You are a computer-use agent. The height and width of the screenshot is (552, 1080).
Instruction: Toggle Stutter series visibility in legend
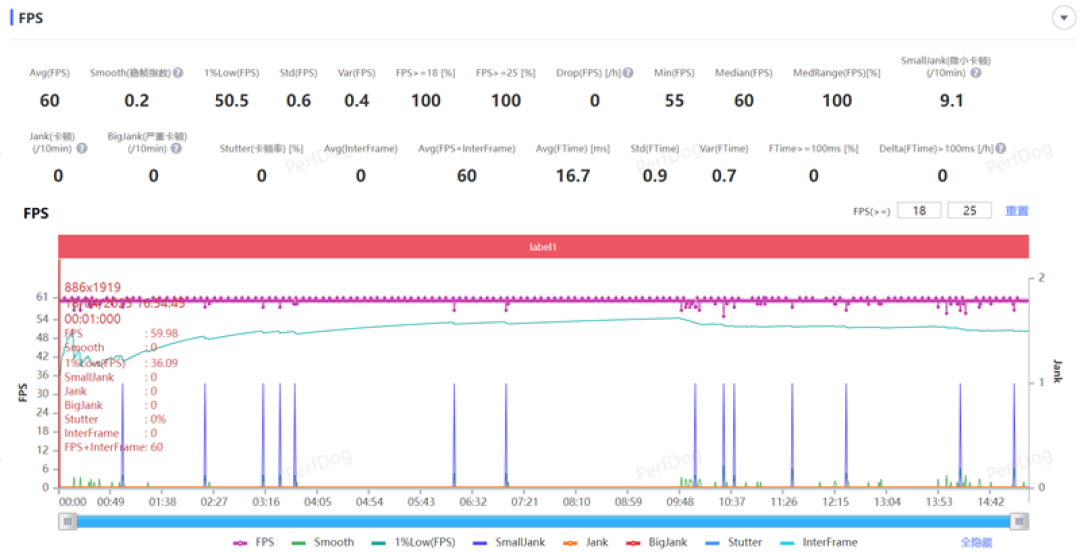(x=734, y=542)
